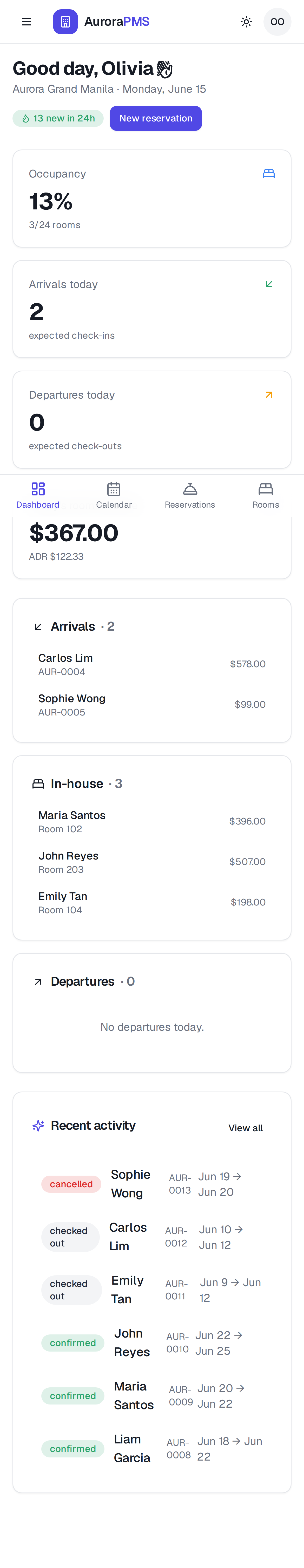Viewport: 304px width, 1568px height.
Task: Click View all recent activity
Action: click(x=246, y=1128)
